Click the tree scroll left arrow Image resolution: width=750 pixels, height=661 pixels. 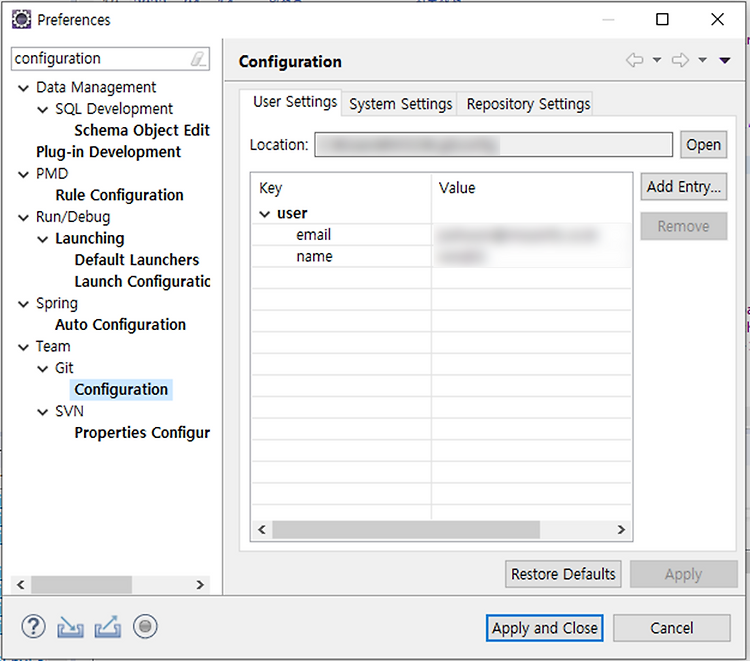[21, 585]
